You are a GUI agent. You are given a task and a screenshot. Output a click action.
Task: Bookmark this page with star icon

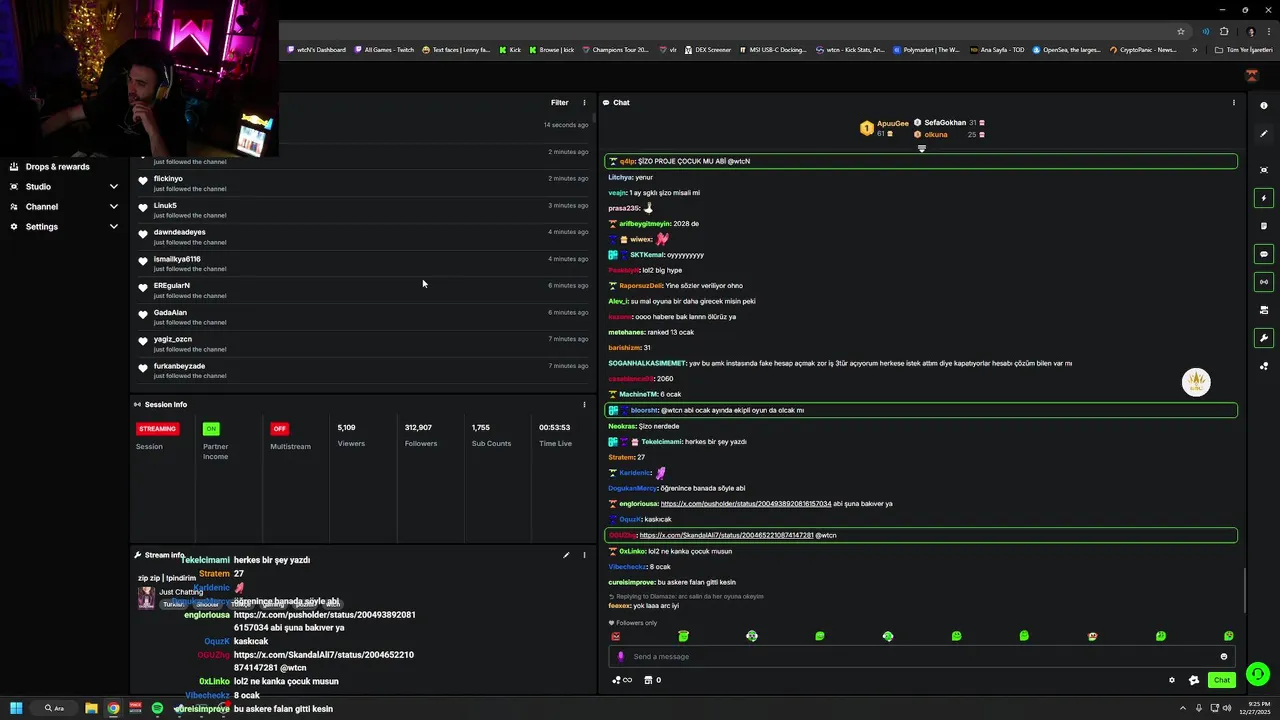(x=1181, y=31)
